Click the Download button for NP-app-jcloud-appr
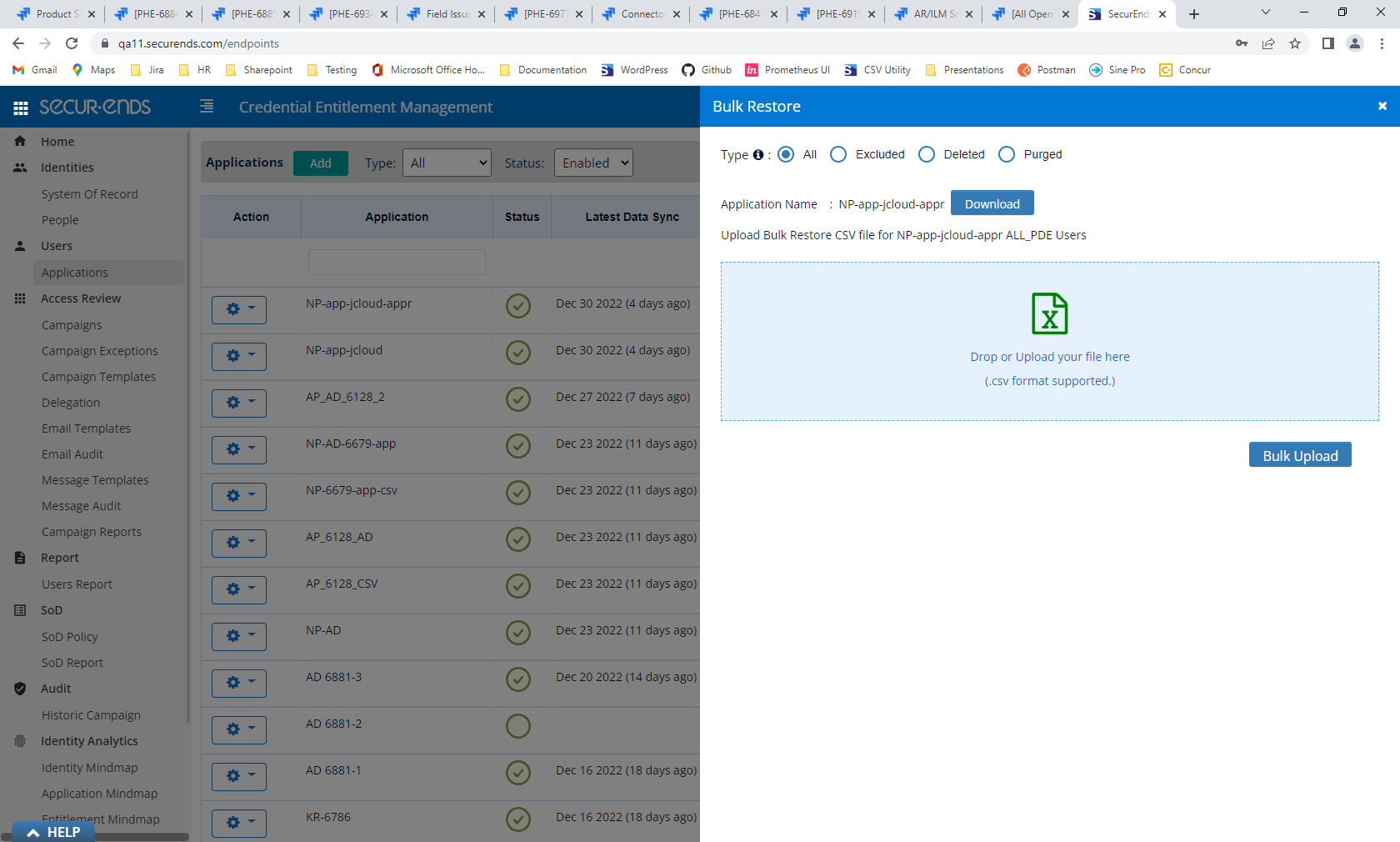 (992, 203)
